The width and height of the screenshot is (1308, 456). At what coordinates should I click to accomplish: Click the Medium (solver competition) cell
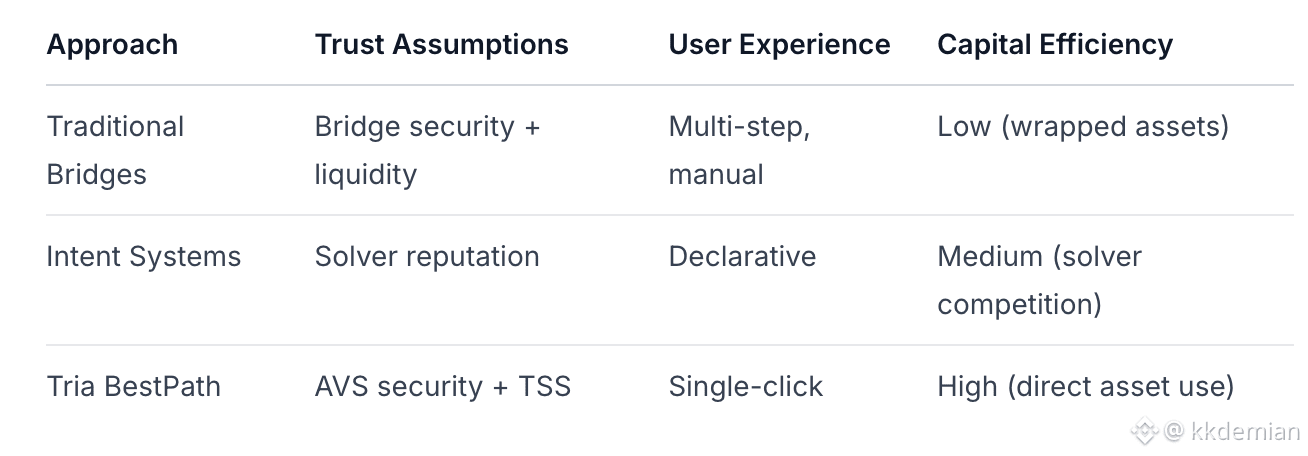(1039, 280)
